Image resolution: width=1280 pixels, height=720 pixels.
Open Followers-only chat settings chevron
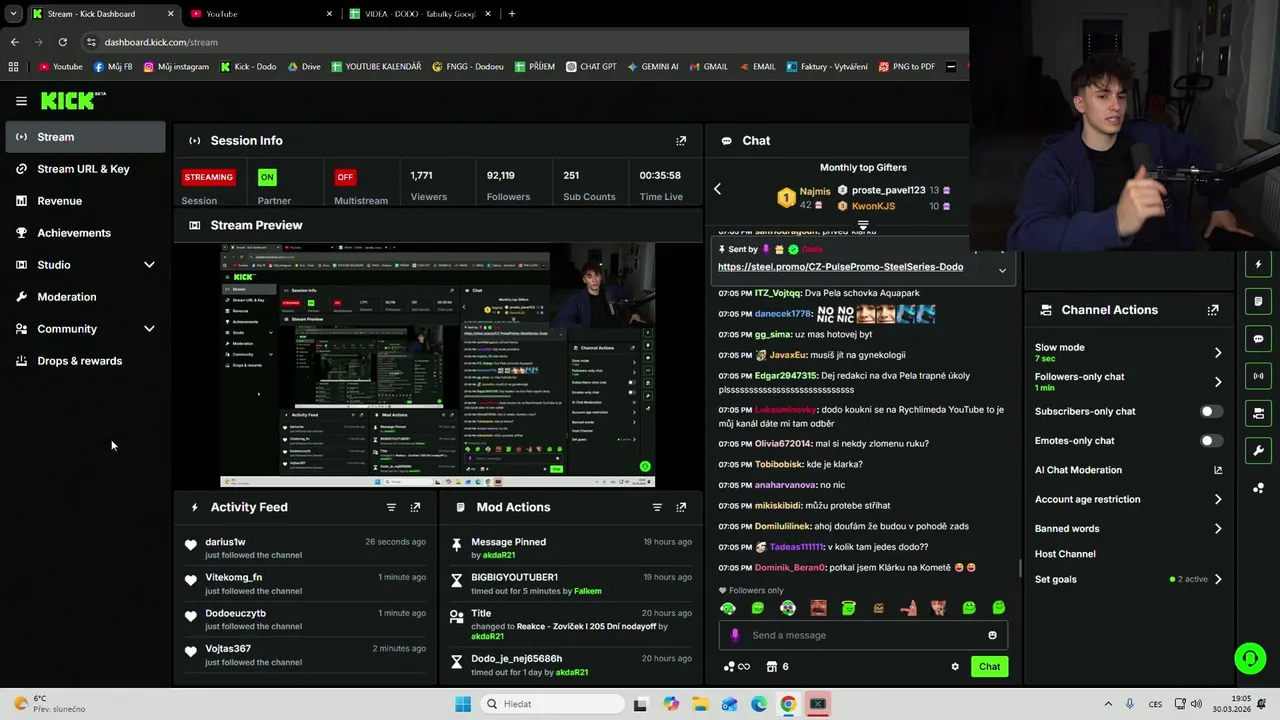pos(1218,382)
